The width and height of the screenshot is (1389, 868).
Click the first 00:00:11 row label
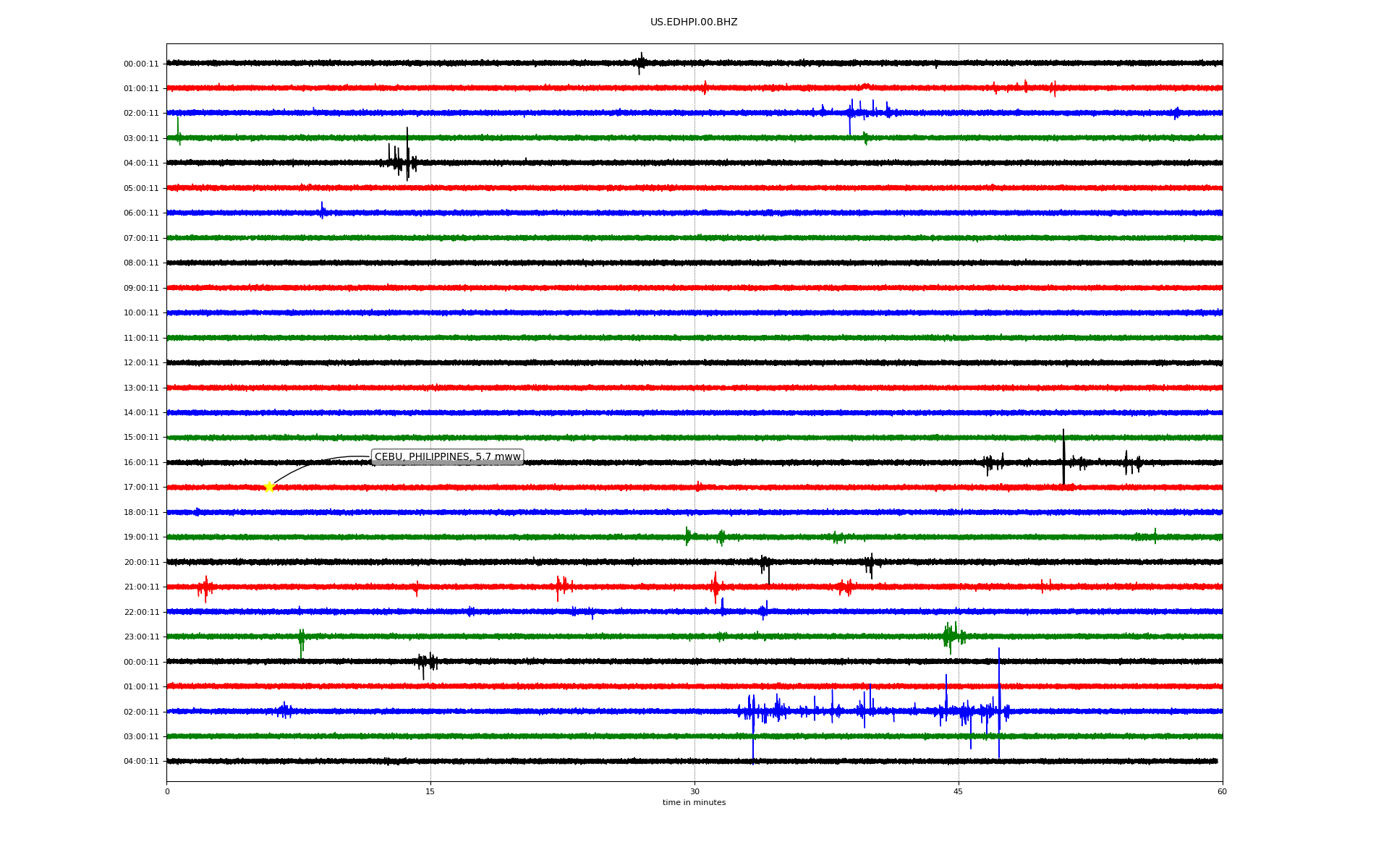[141, 64]
